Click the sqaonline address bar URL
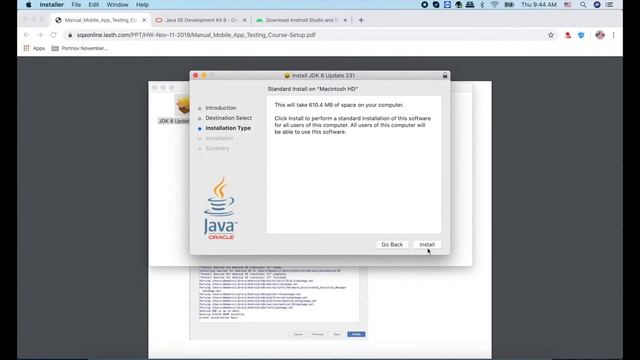This screenshot has height=360, width=640. tap(196, 35)
